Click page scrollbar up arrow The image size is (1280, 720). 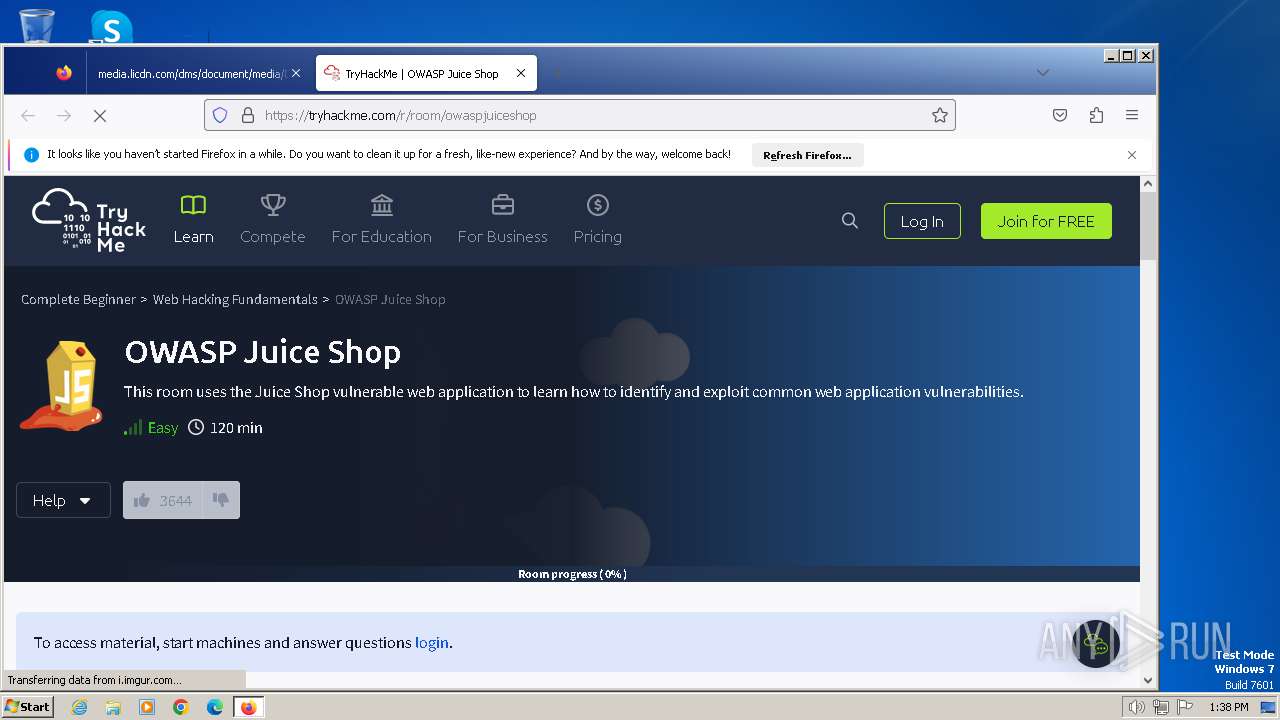point(1148,184)
